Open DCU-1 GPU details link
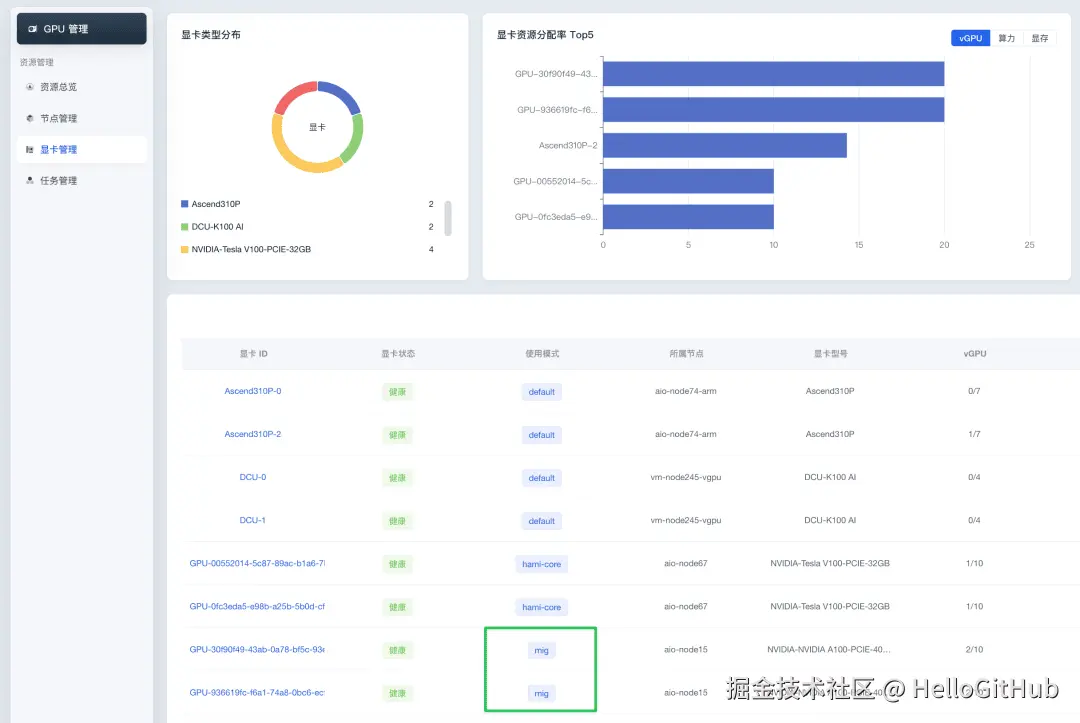 pyautogui.click(x=252, y=520)
